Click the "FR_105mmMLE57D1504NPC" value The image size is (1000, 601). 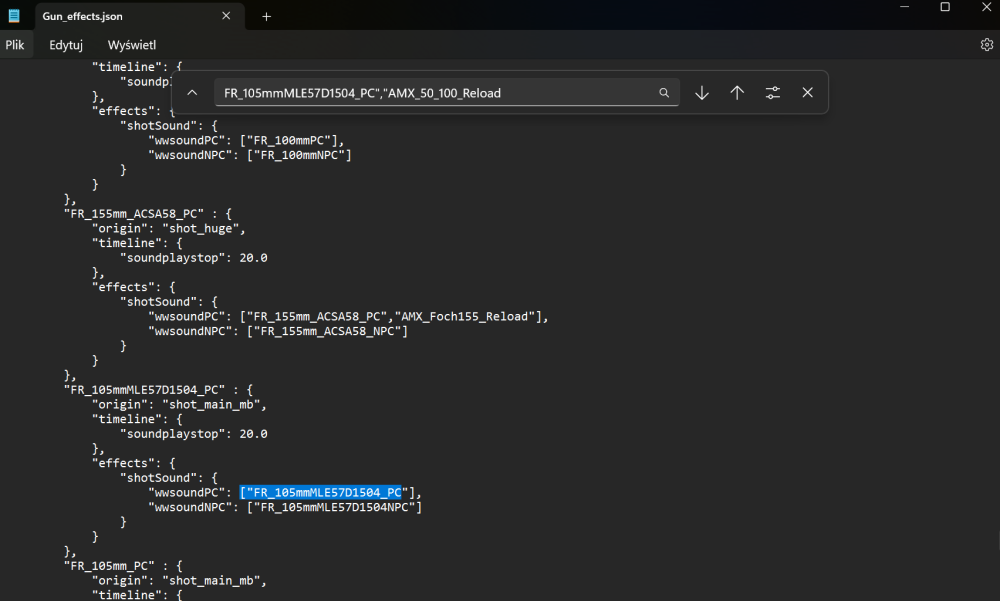coord(334,508)
